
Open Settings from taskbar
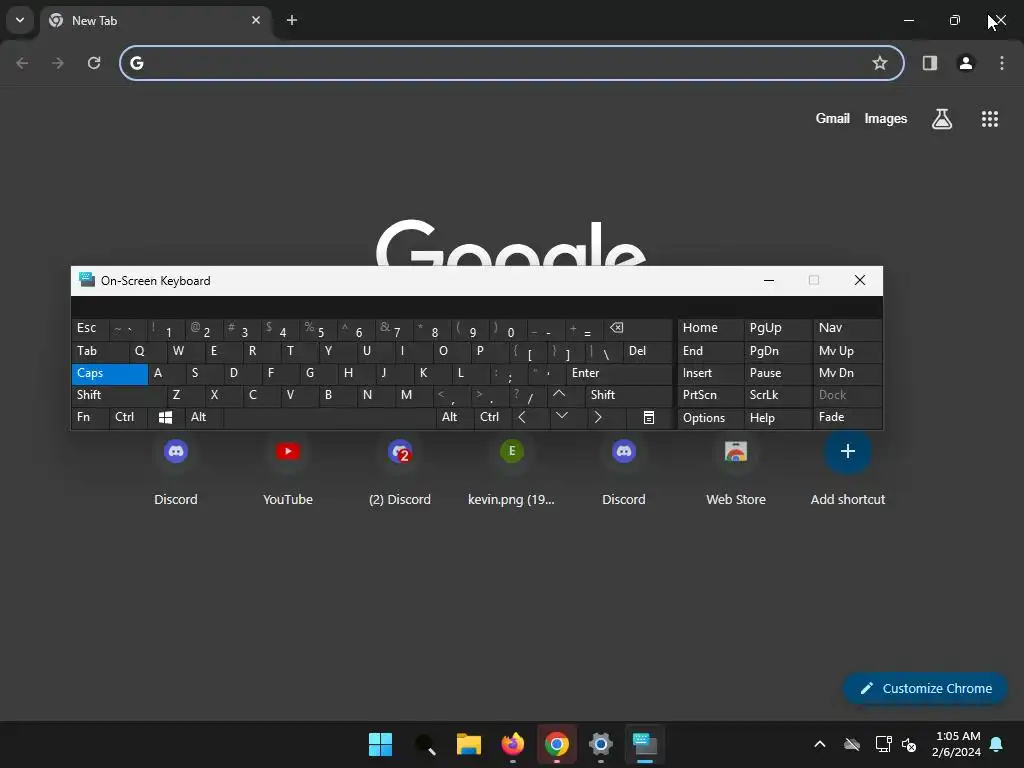tap(601, 744)
